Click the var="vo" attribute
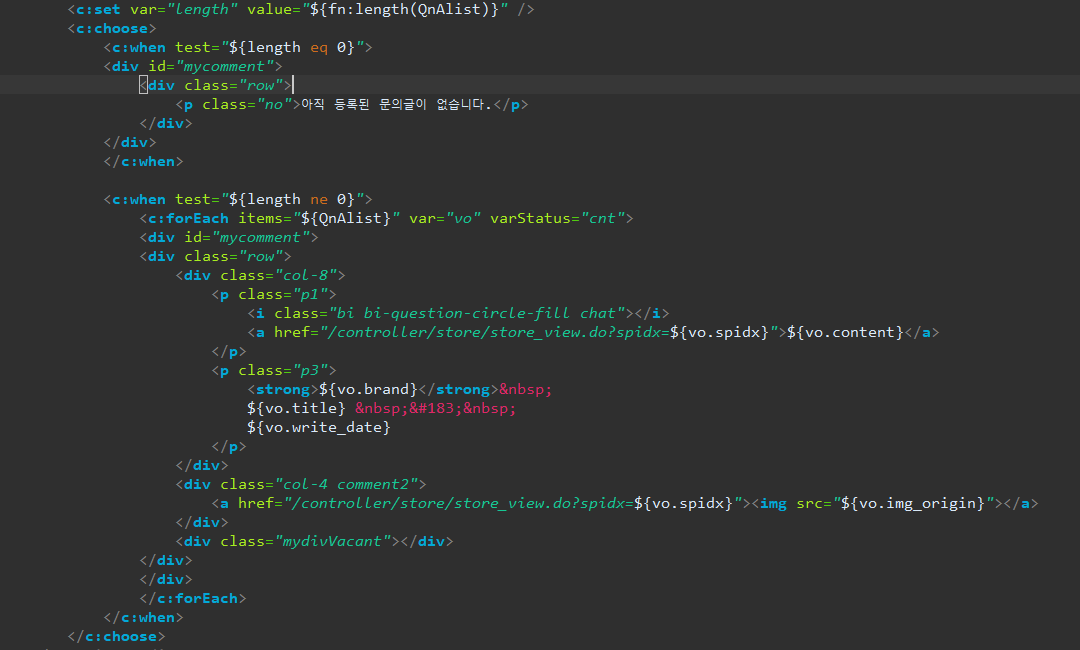 [x=445, y=218]
